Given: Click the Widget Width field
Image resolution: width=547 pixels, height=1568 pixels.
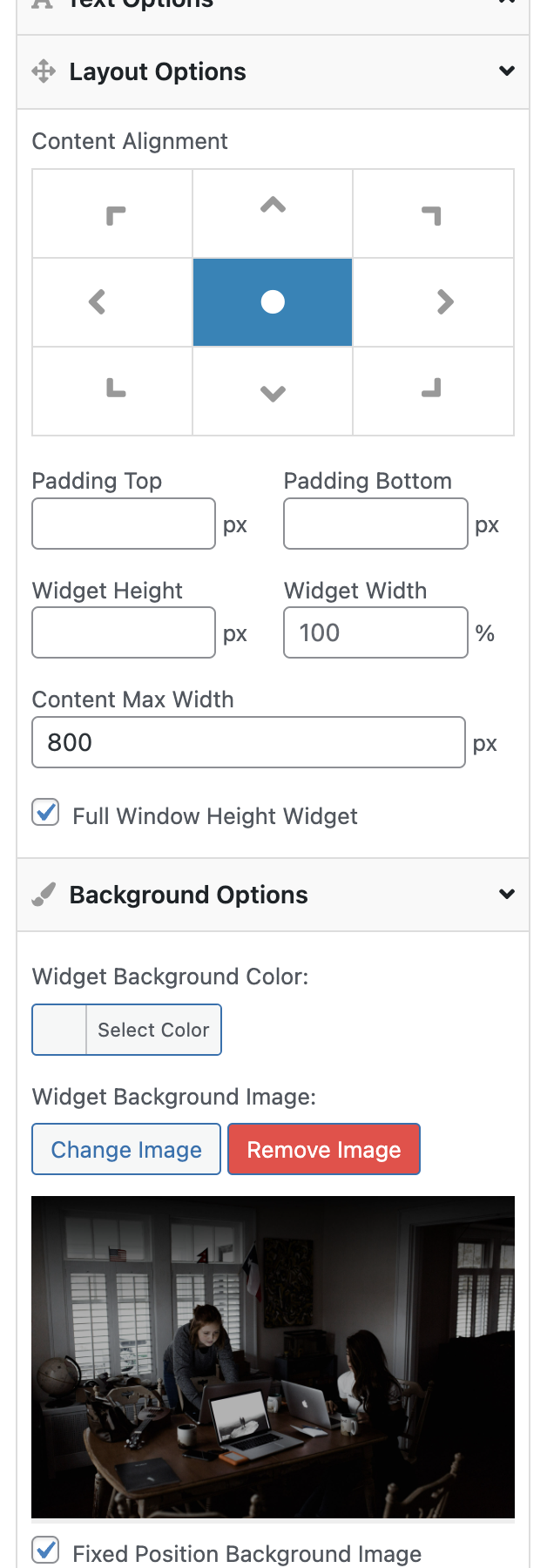Looking at the screenshot, I should pos(375,632).
